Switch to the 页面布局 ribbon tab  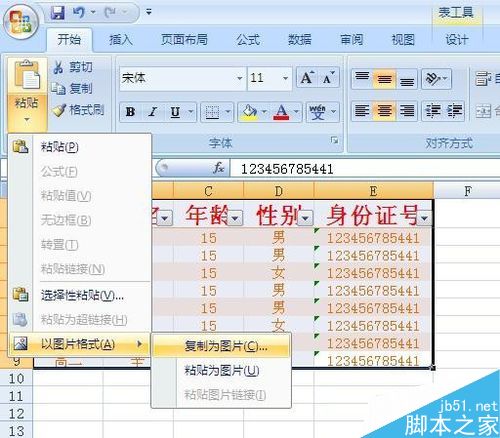coord(184,39)
